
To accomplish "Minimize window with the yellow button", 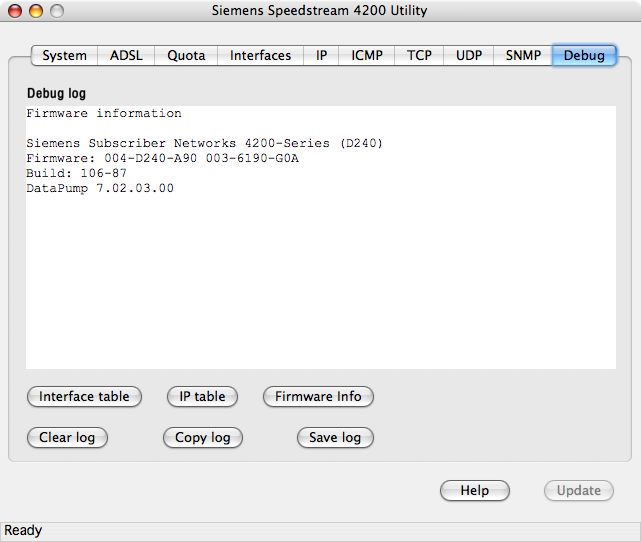I will 36,11.
